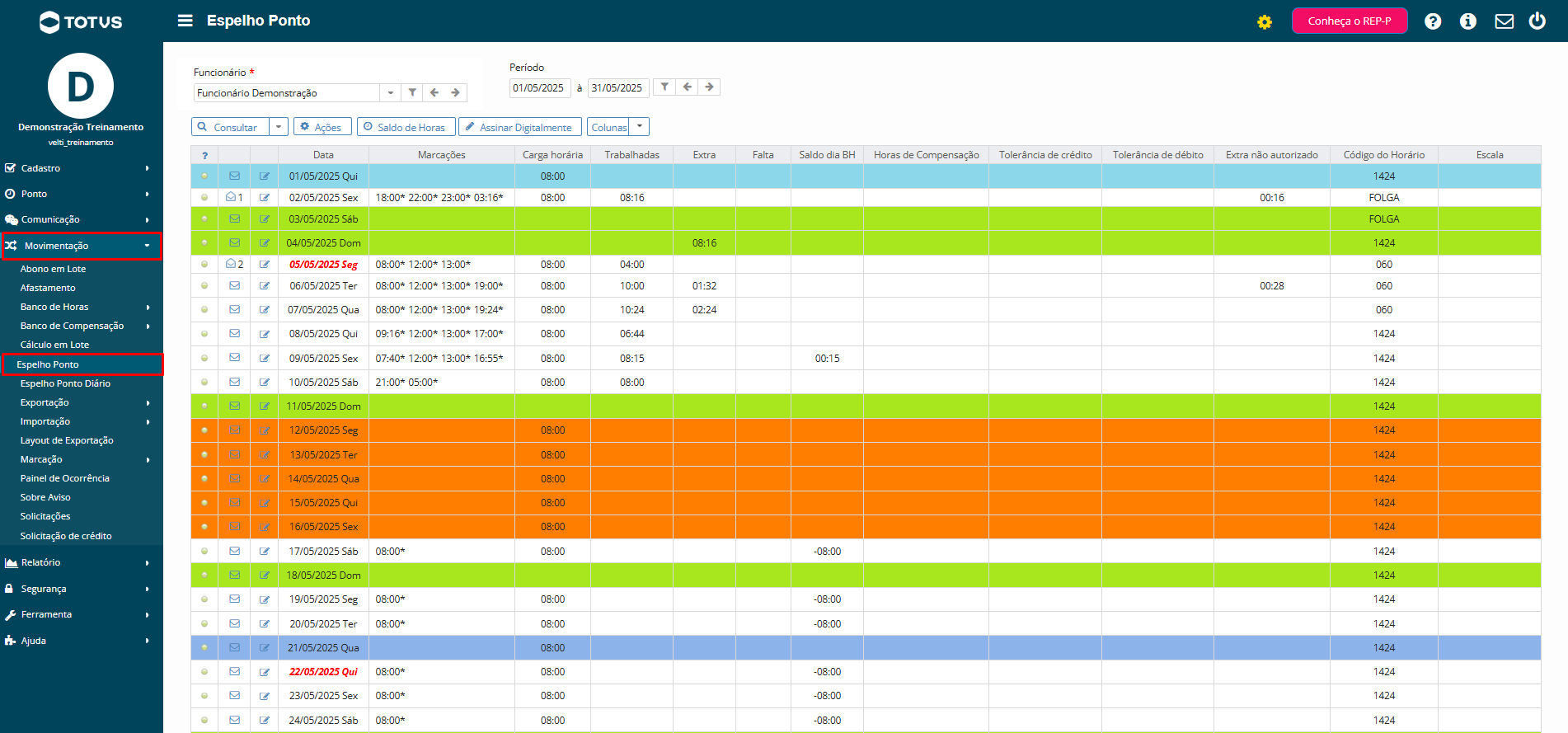The height and width of the screenshot is (733, 1568).
Task: Click the hamburger menu icon beside Espelho Ponto
Action: (x=185, y=21)
